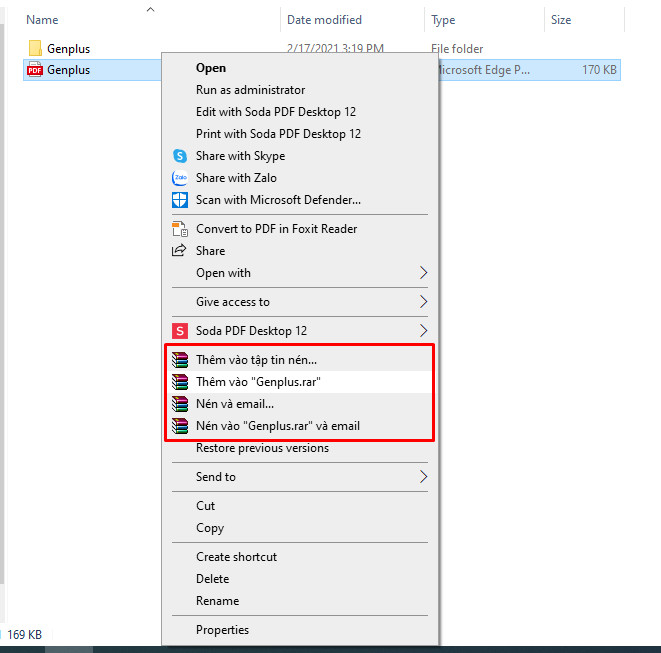Choose 'Nén vào "Genplus.rar" và email' option
The width and height of the screenshot is (661, 653).
(x=278, y=426)
